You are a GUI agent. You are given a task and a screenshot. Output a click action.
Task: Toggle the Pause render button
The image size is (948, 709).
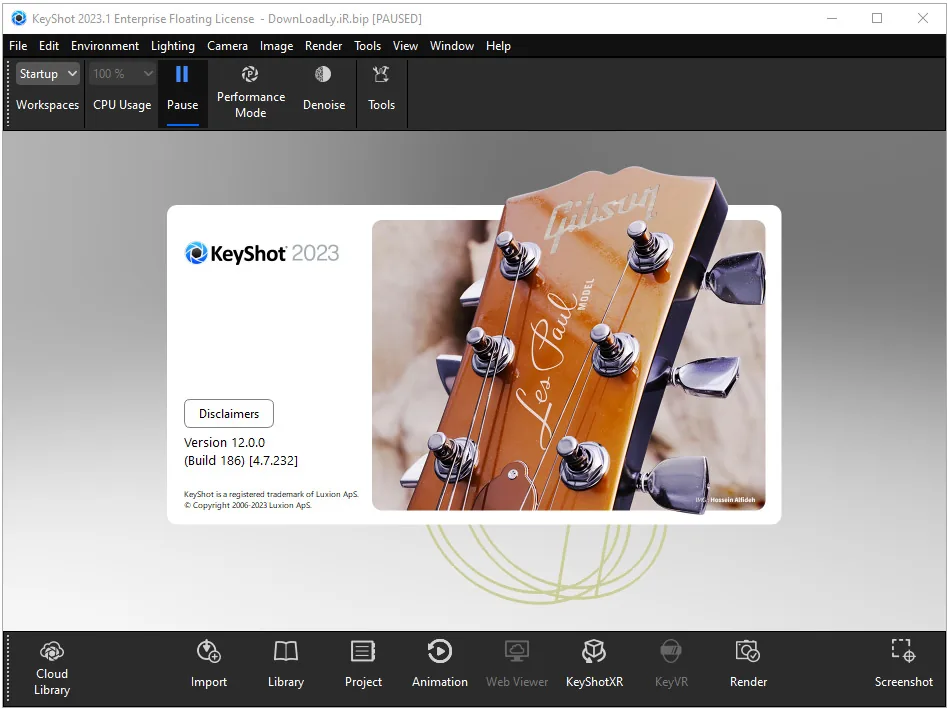tap(182, 92)
